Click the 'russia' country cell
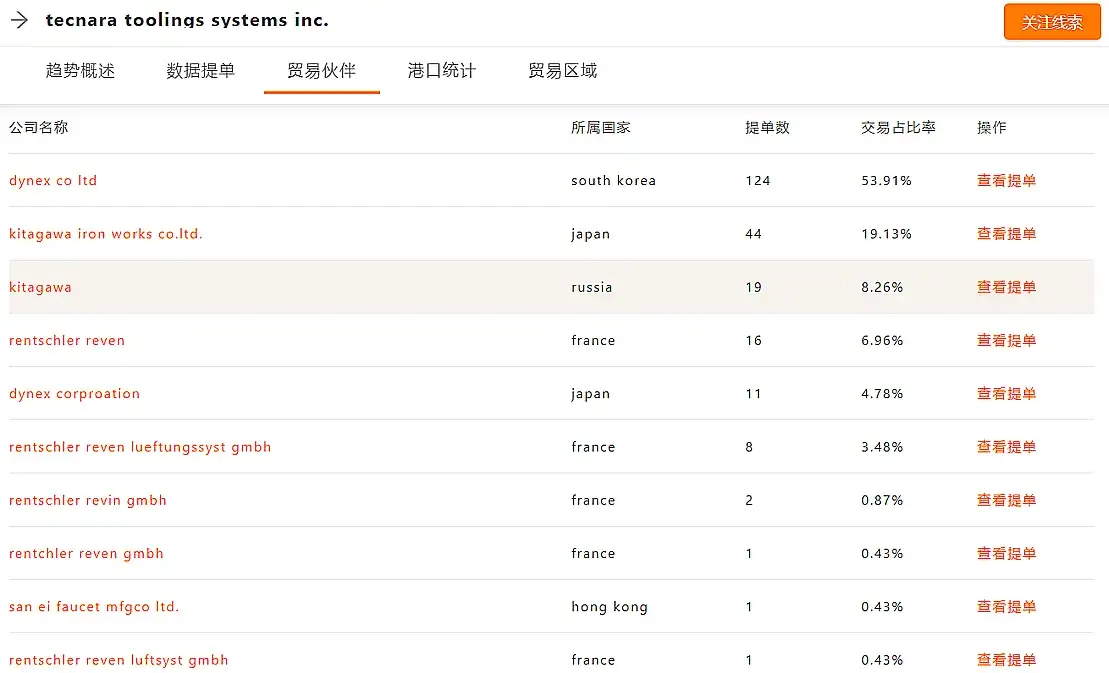This screenshot has height=673, width=1109. [x=591, y=287]
